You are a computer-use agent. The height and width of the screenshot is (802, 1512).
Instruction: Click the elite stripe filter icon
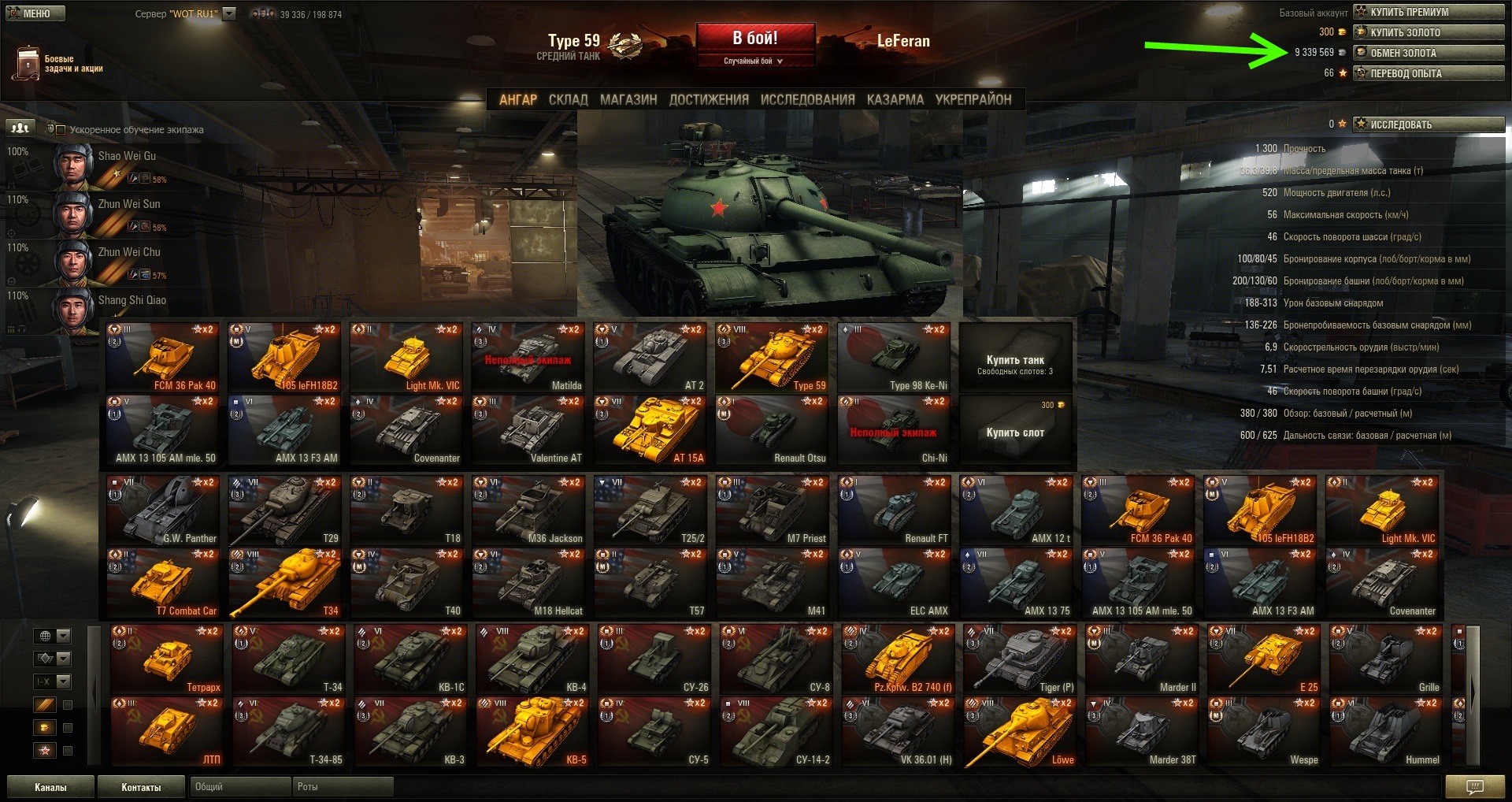tap(45, 704)
